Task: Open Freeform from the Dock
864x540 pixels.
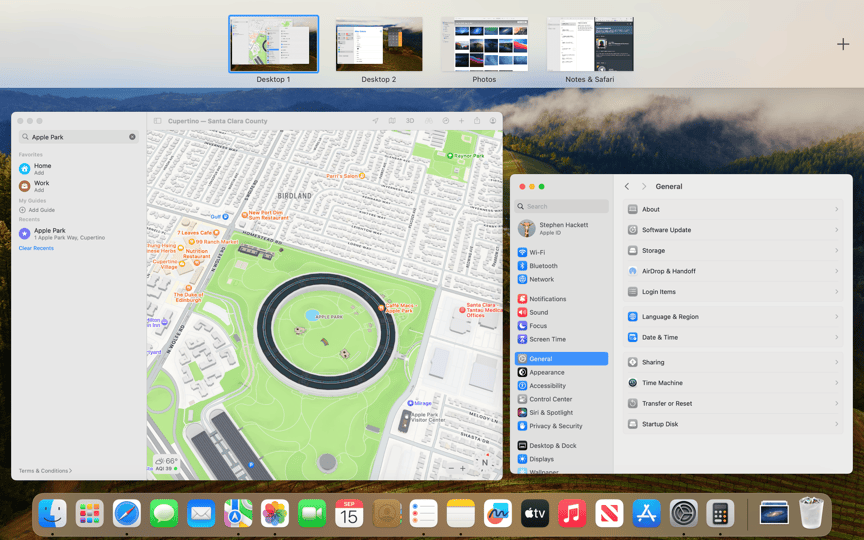Action: tap(498, 514)
